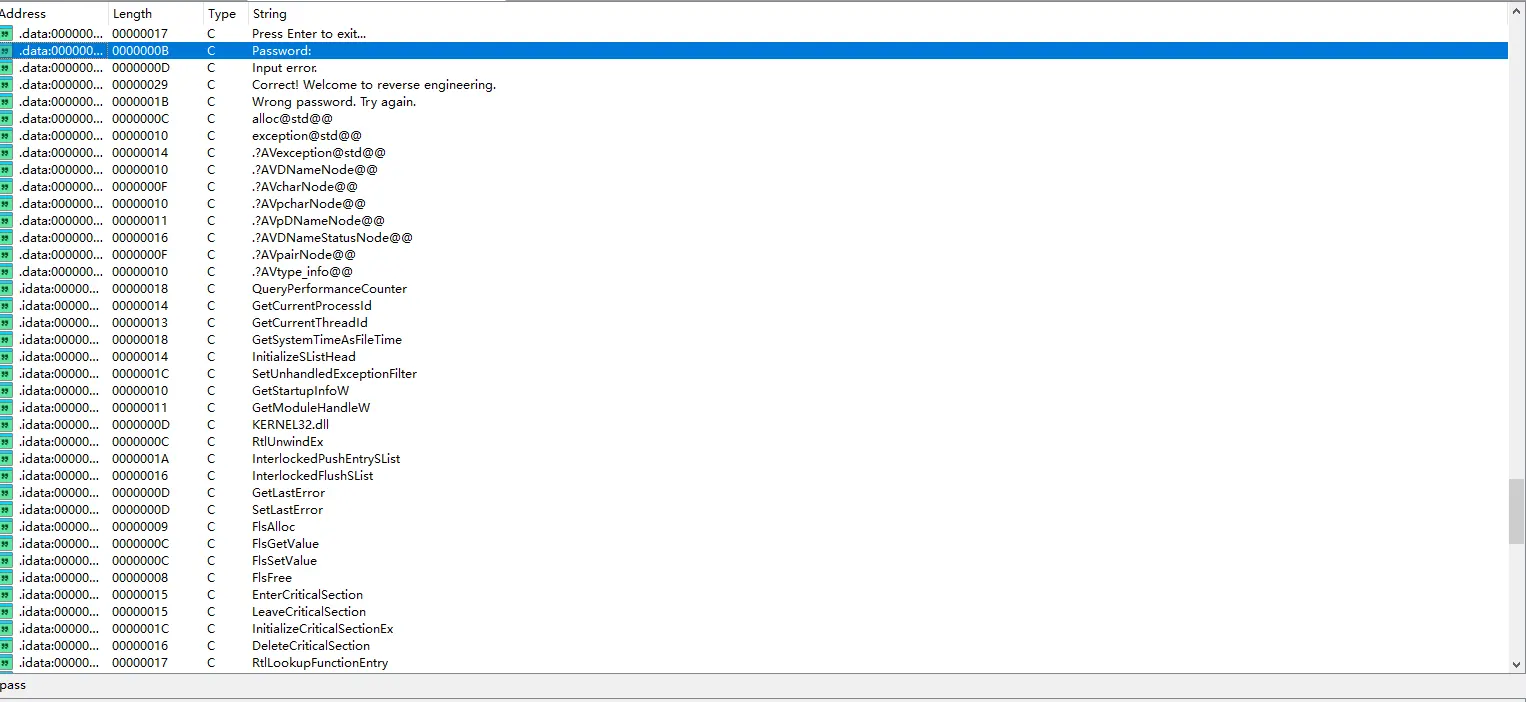Click the string icon of 'exception@std@@' row
Image resolution: width=1526 pixels, height=702 pixels.
6,136
